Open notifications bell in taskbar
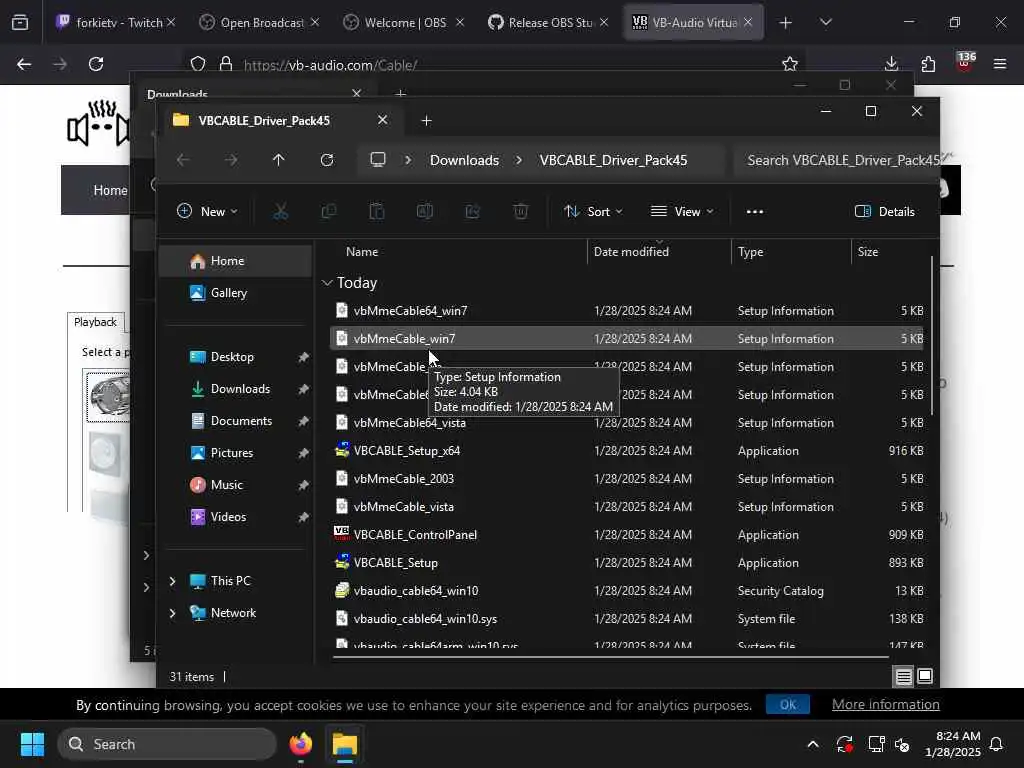The width and height of the screenshot is (1024, 768). (x=997, y=744)
